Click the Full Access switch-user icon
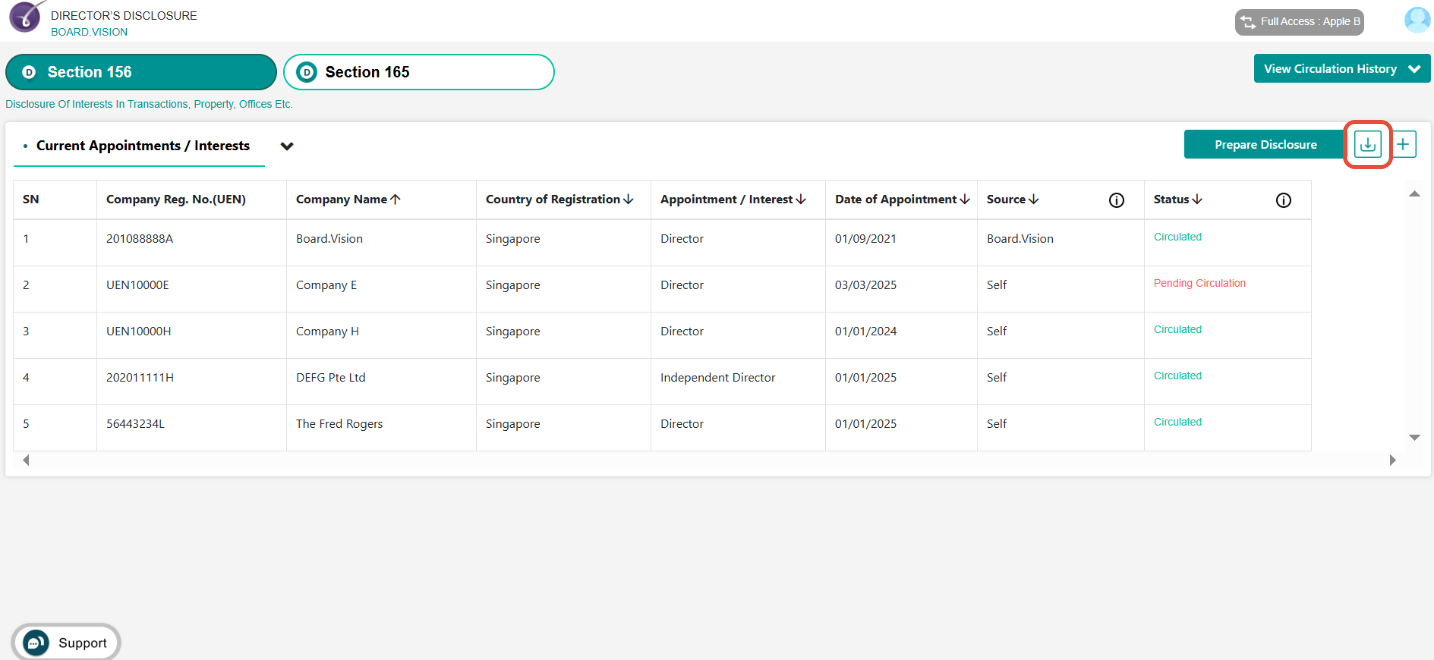Screen dimensions: 1434x660 pos(1247,22)
